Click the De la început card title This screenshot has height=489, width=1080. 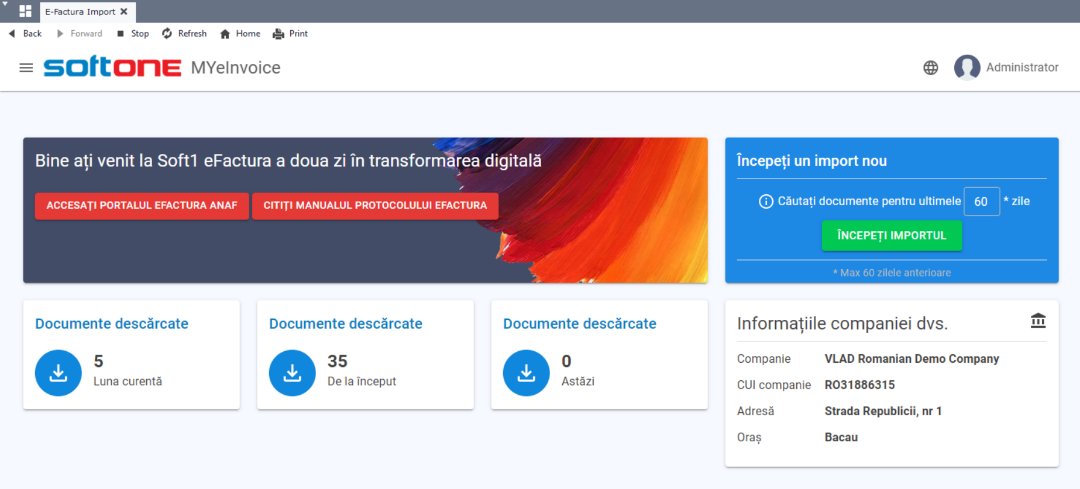[x=346, y=324]
